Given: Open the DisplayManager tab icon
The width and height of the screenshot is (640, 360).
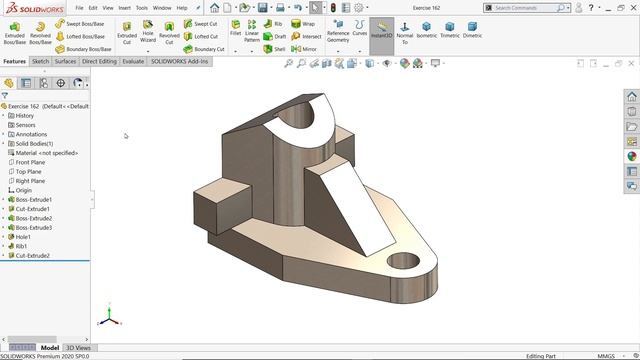Looking at the screenshot, I should coord(78,83).
